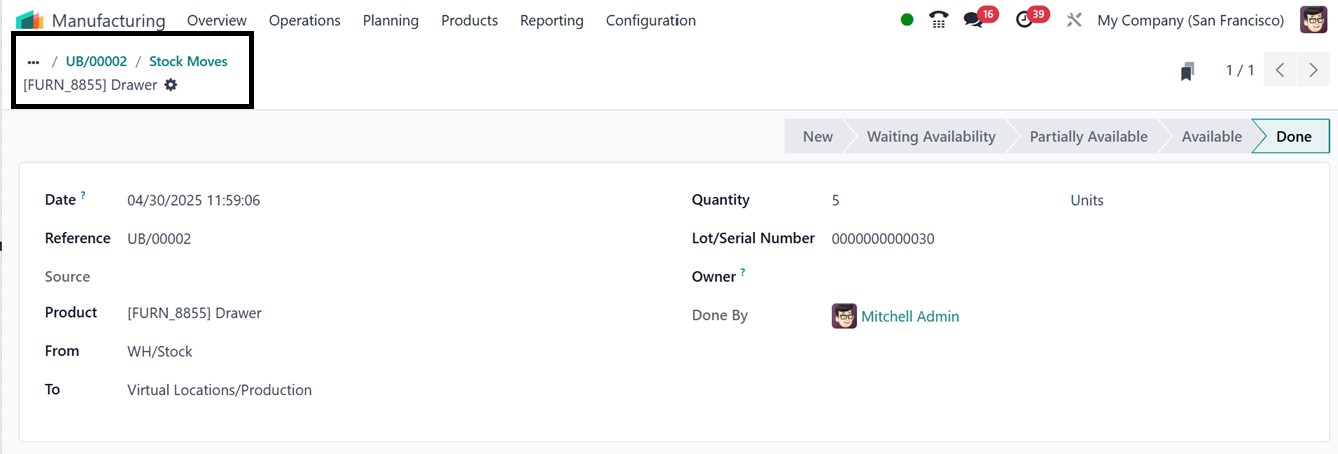The height and width of the screenshot is (454, 1338).
Task: Open the Configuration menu
Action: [x=650, y=20]
